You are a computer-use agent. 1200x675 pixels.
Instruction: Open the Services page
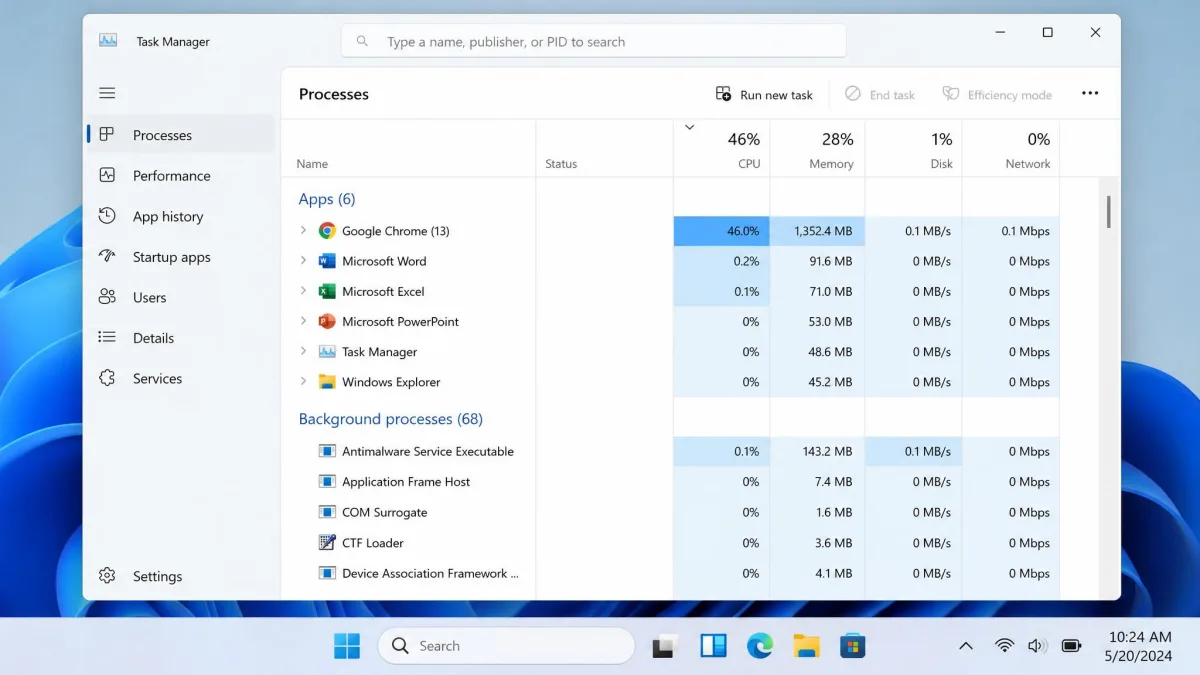tap(180, 378)
